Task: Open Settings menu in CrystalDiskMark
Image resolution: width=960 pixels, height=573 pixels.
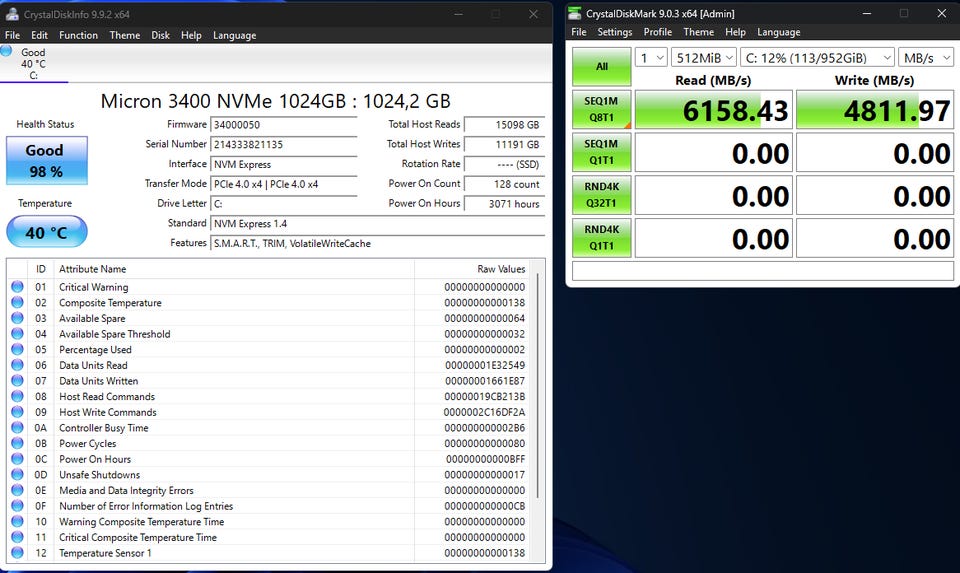Action: click(x=615, y=32)
